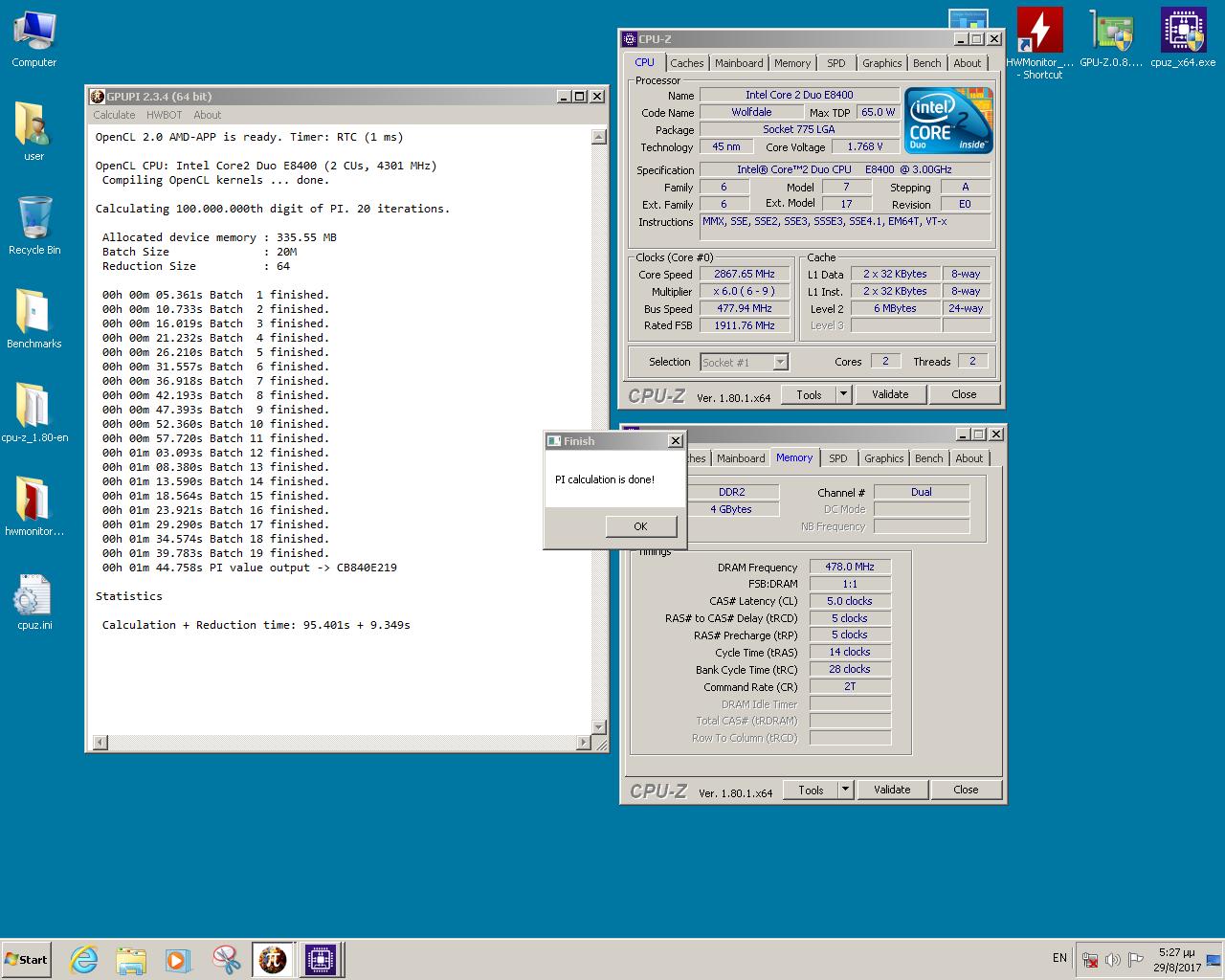Launch the GPU-Z desktop icon

pyautogui.click(x=1111, y=39)
